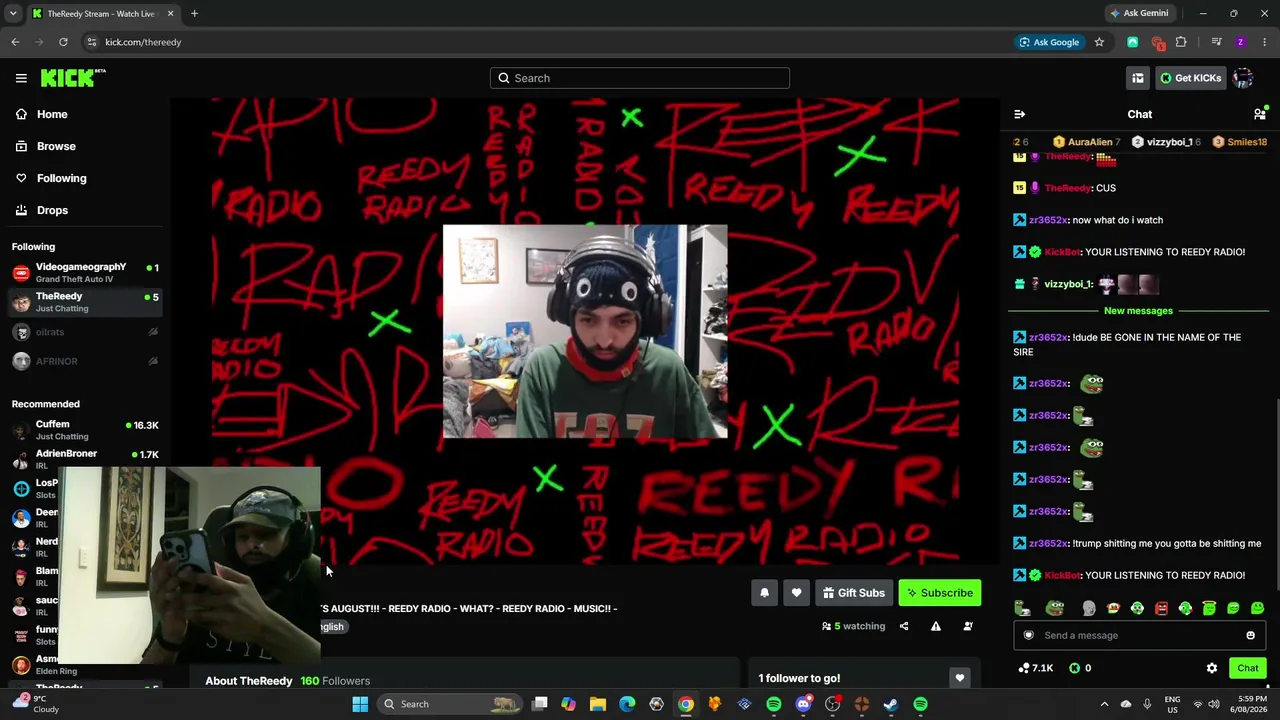Click the Pepe frog quick emote

click(x=1055, y=608)
